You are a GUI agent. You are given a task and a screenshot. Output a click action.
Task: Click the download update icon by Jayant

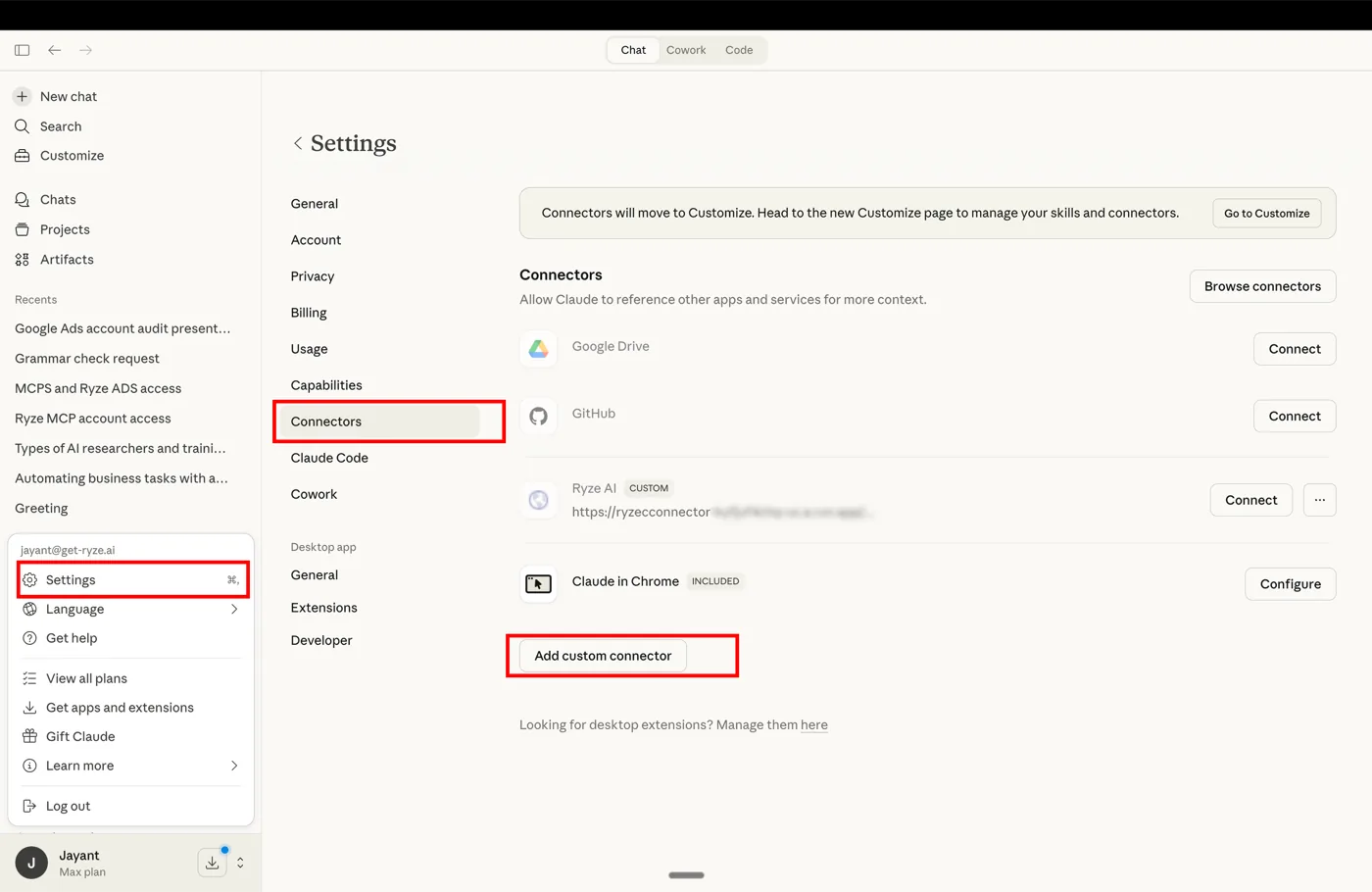click(212, 863)
